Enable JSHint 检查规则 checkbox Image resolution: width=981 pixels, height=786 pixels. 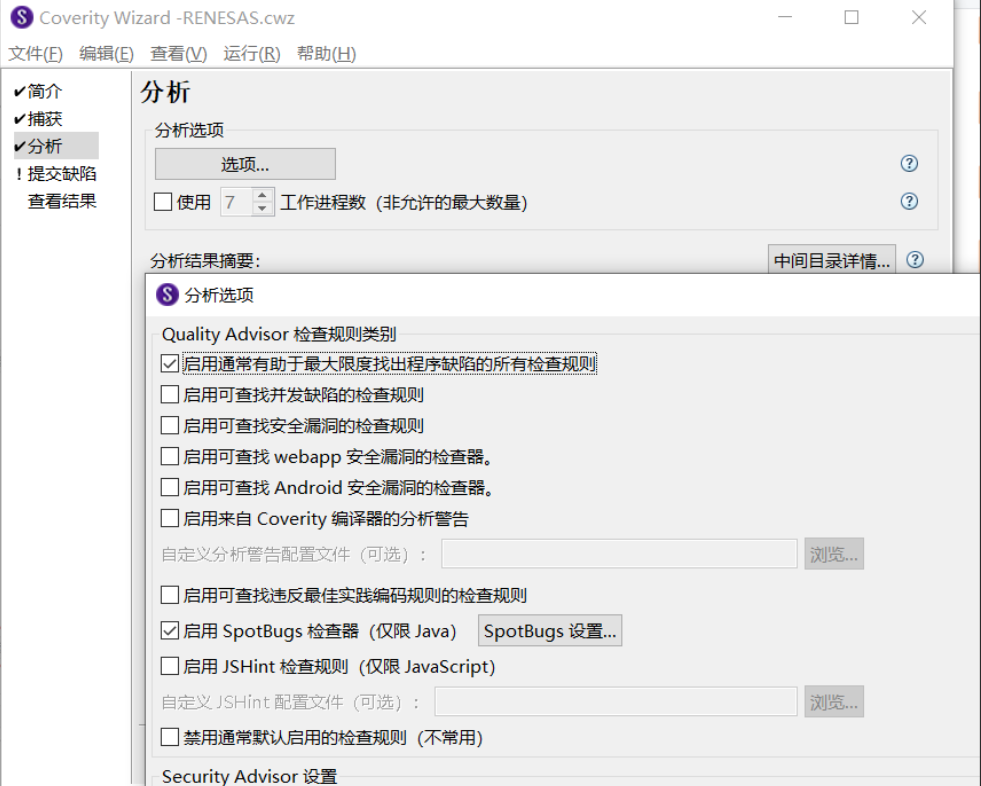(x=170, y=666)
